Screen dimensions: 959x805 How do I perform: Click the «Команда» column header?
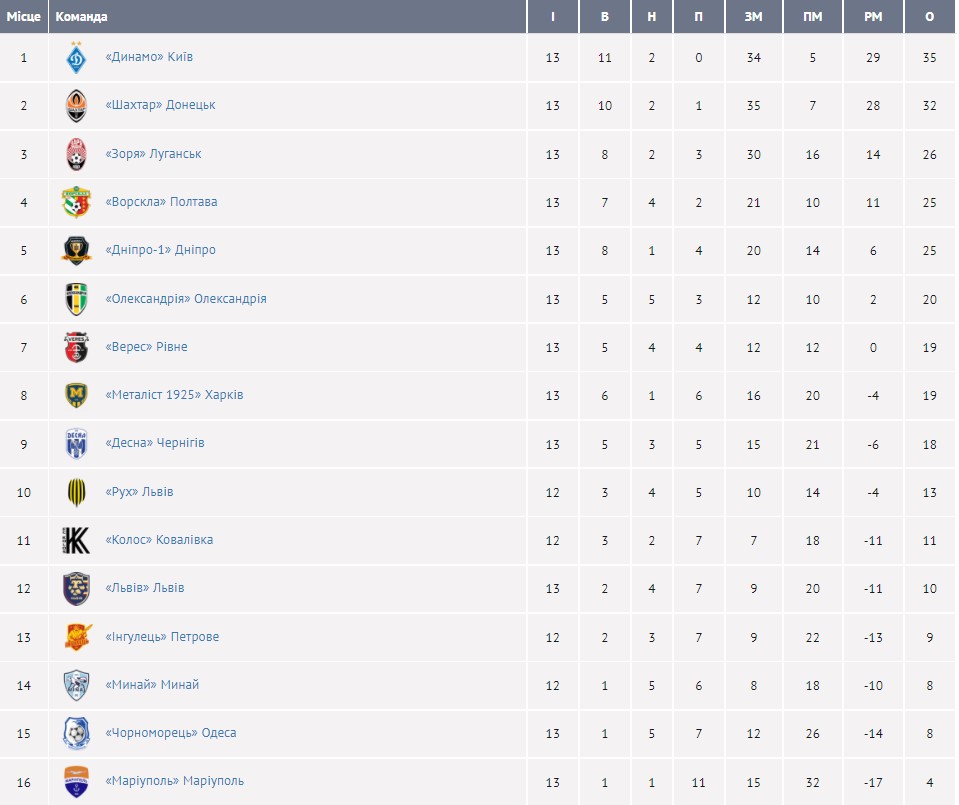(82, 17)
